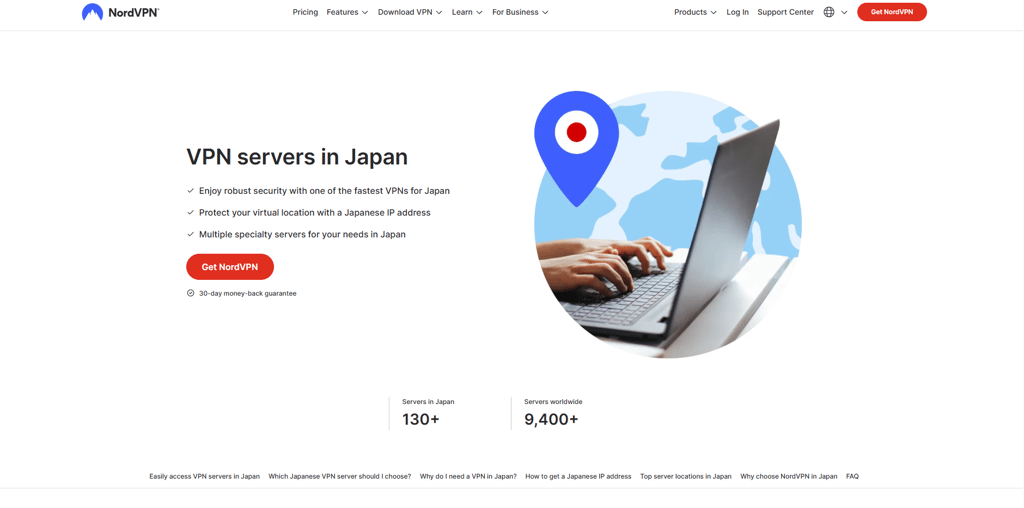Screen dimensions: 1024x508
Task: Jump to the FAQ section
Action: coord(852,476)
